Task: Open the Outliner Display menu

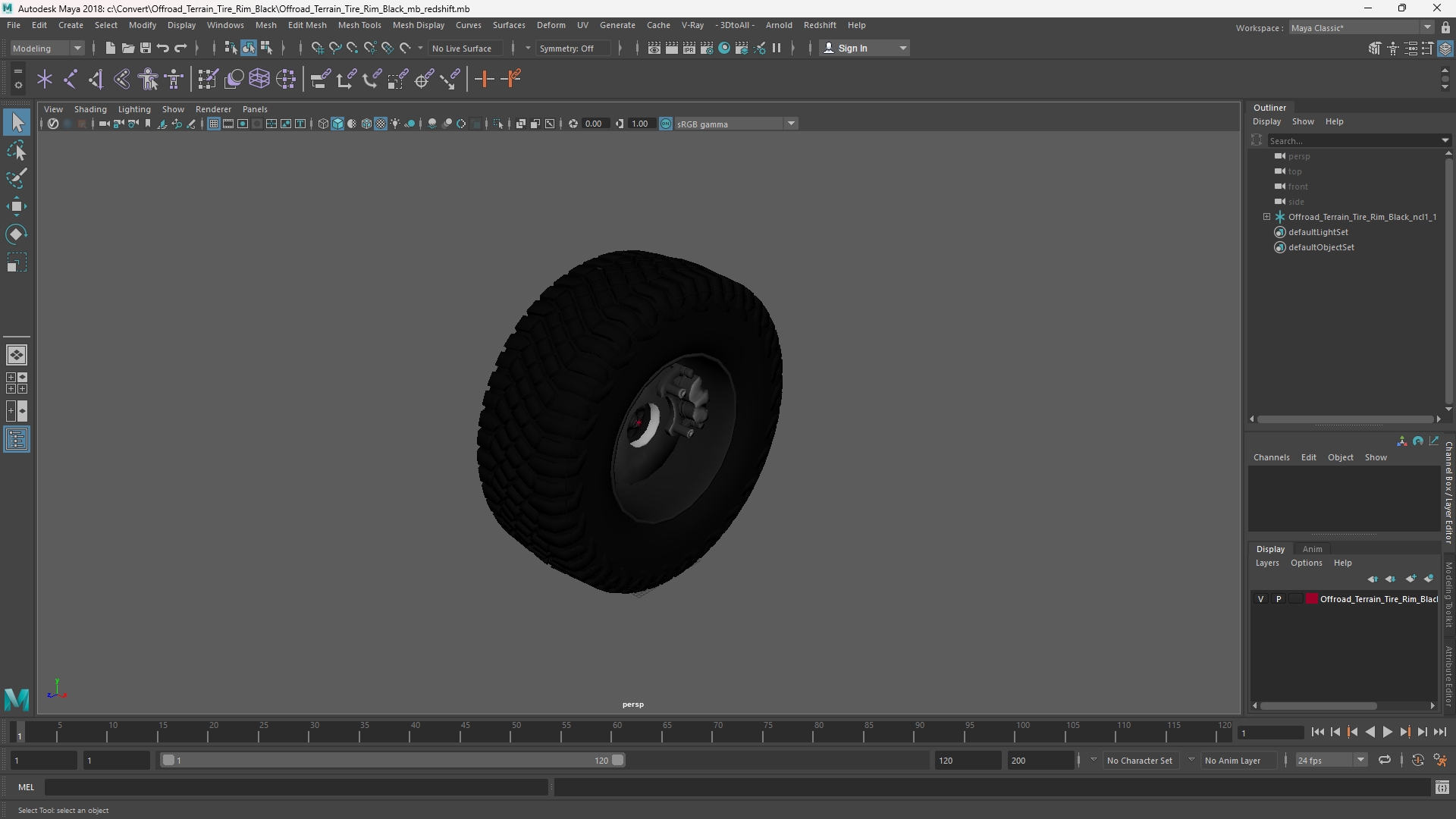Action: pyautogui.click(x=1266, y=121)
